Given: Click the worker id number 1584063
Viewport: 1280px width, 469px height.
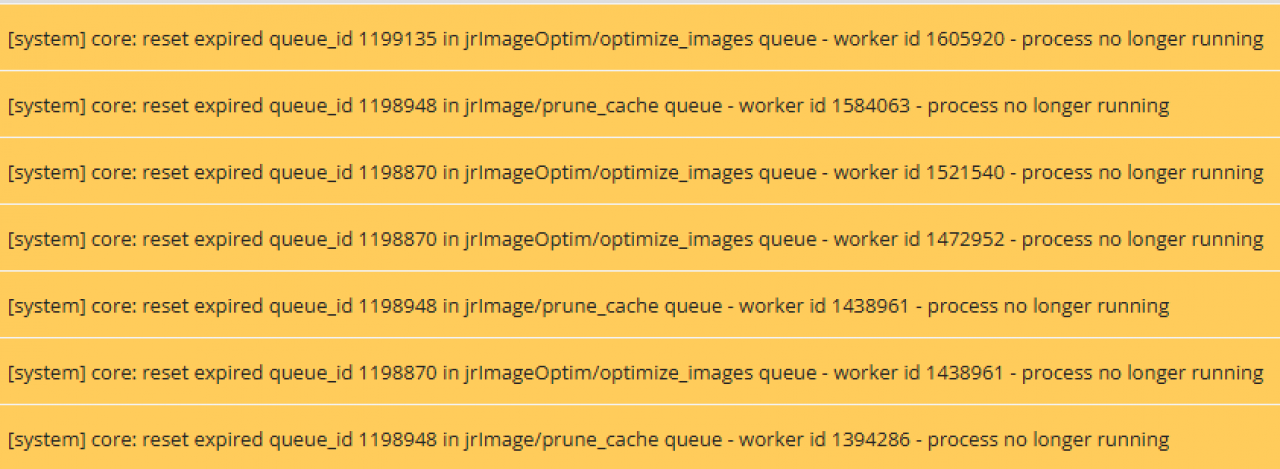Looking at the screenshot, I should pos(871,106).
